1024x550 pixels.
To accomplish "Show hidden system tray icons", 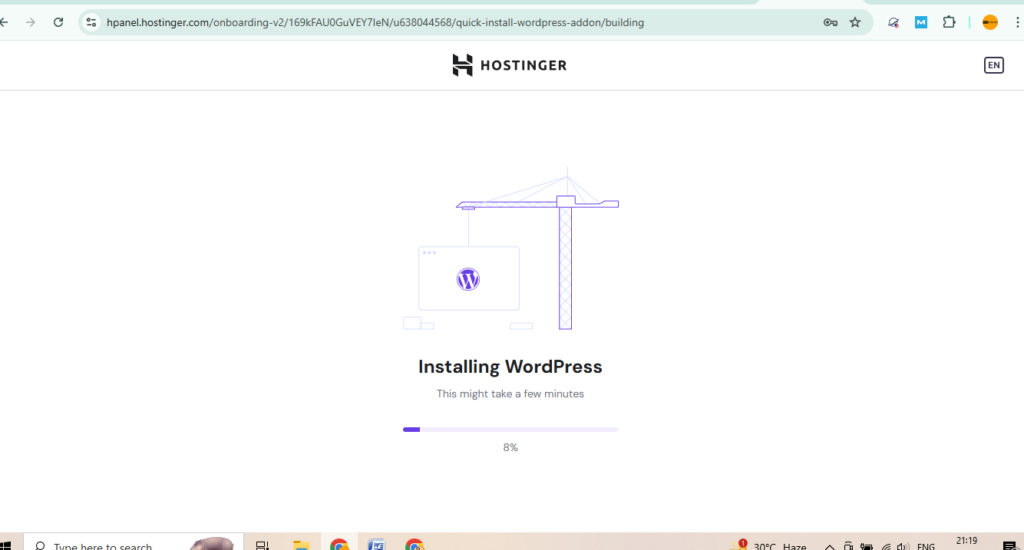I will pos(829,546).
